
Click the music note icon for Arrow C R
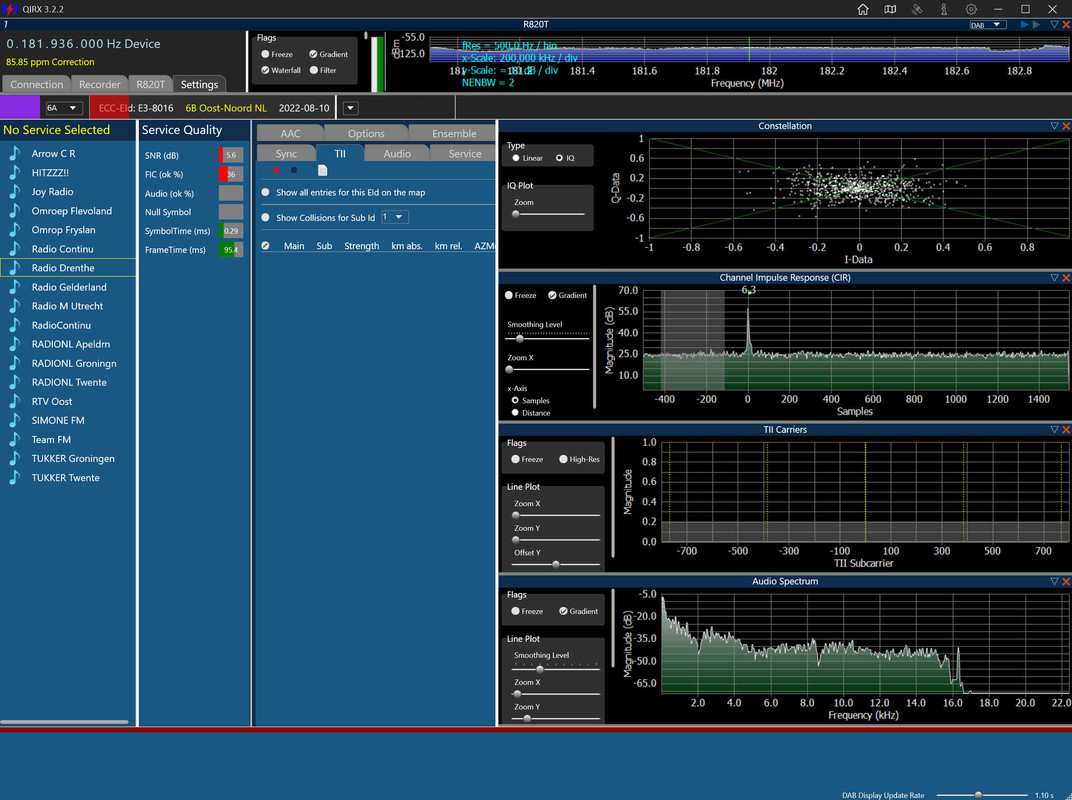click(x=14, y=153)
